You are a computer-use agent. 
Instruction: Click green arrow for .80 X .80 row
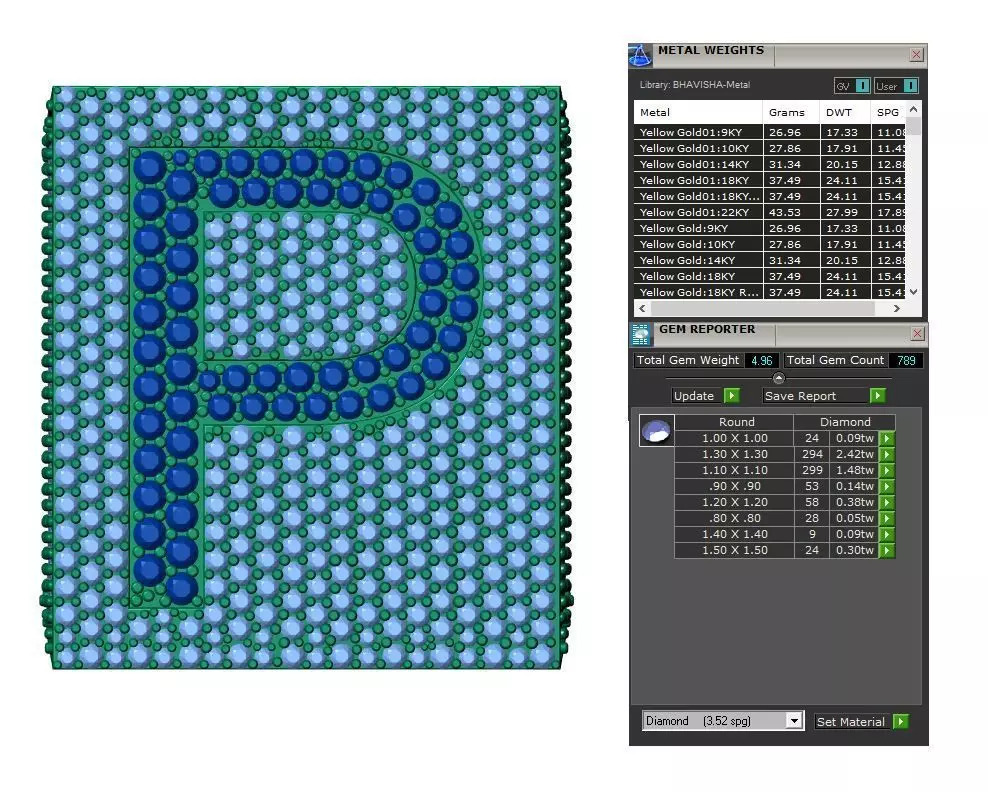887,519
